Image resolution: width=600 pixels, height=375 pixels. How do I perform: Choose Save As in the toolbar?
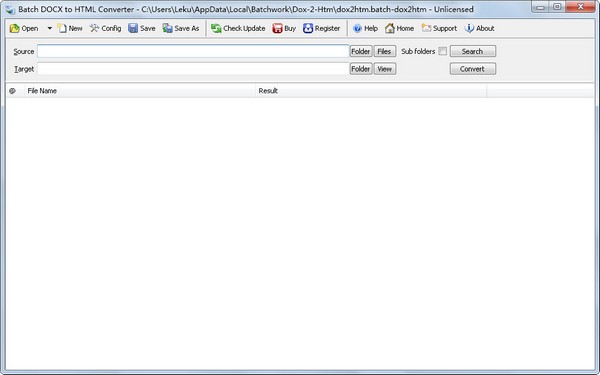click(x=181, y=28)
